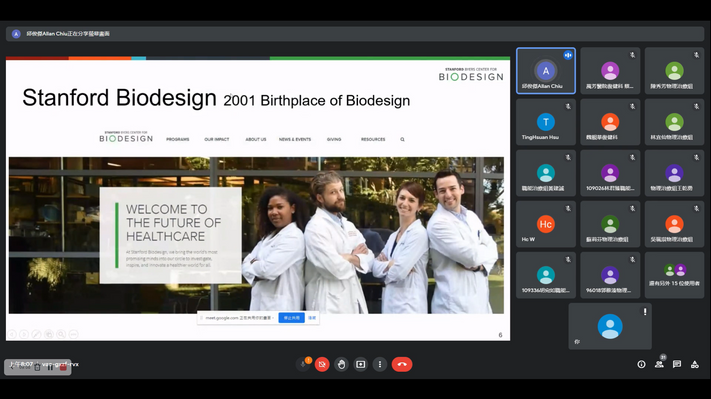Click Allan Chiu's blue speaking indicator

(x=568, y=55)
